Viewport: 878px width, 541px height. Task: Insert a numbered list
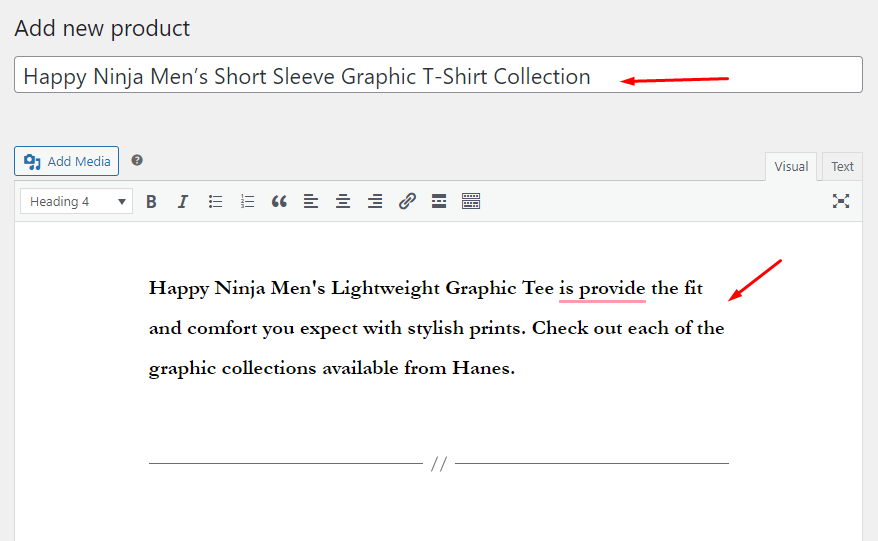pos(247,202)
